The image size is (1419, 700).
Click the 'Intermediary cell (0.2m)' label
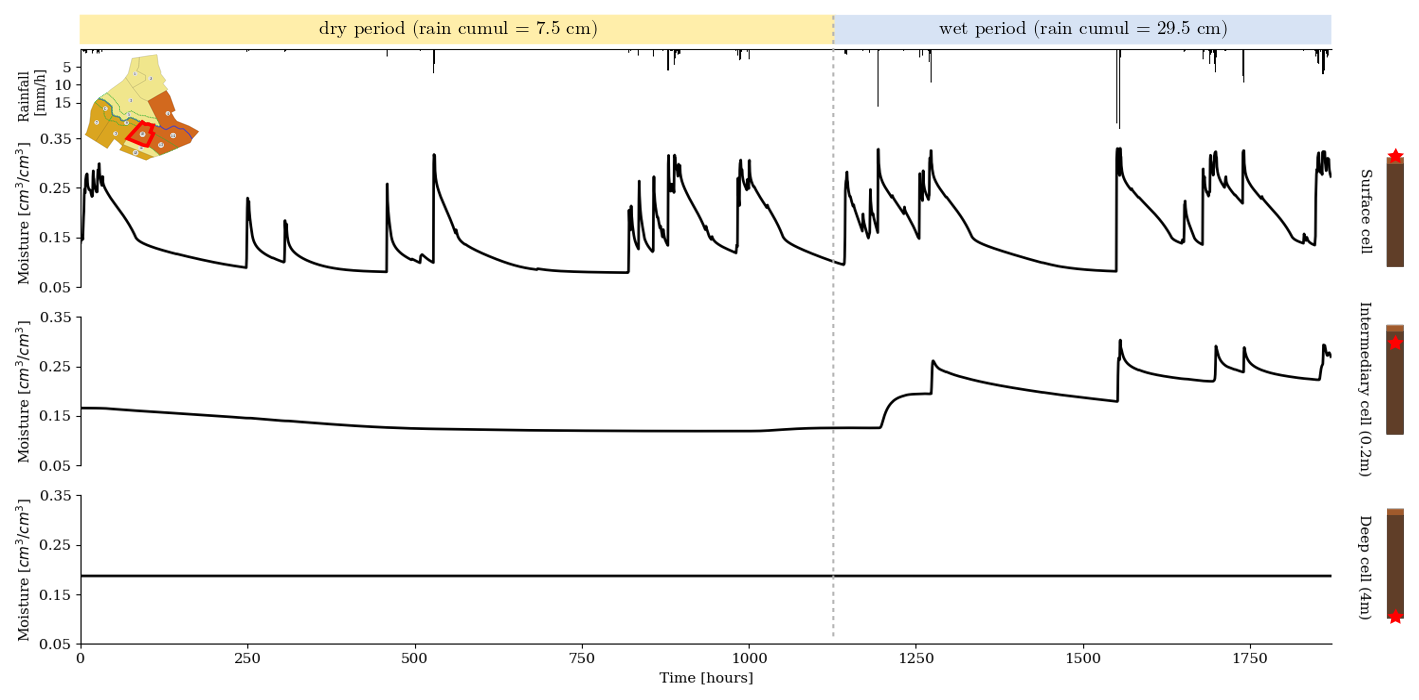(x=1366, y=388)
